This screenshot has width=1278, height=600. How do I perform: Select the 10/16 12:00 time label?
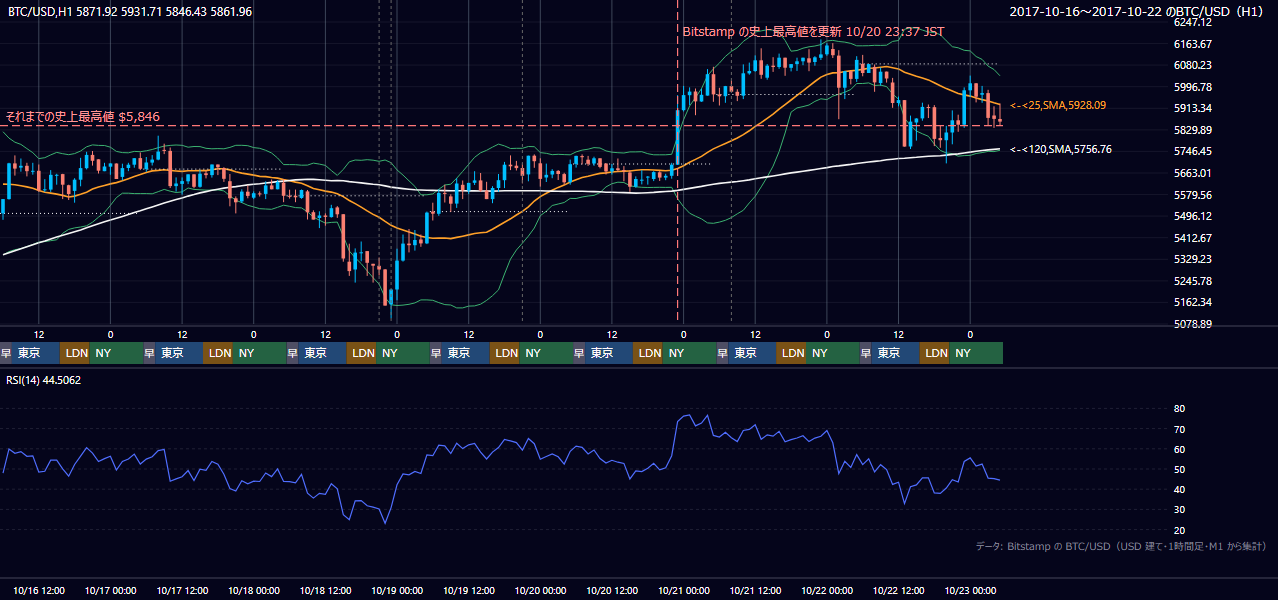click(40, 590)
